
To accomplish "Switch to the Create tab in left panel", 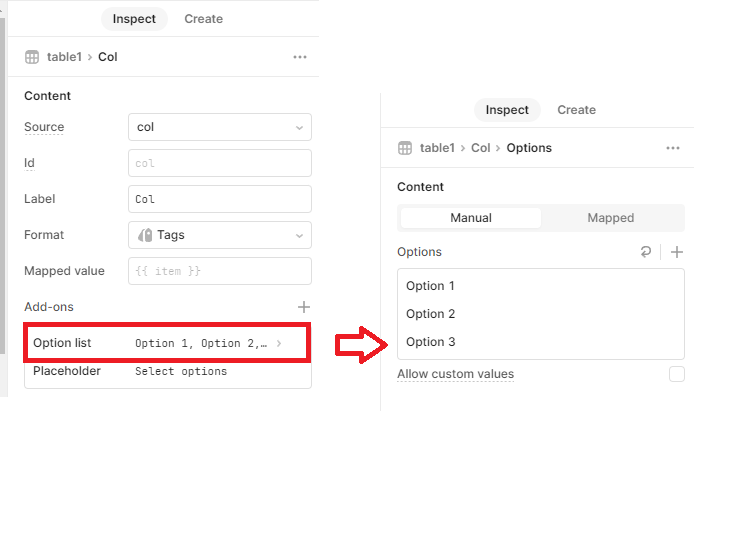I will (x=203, y=19).
